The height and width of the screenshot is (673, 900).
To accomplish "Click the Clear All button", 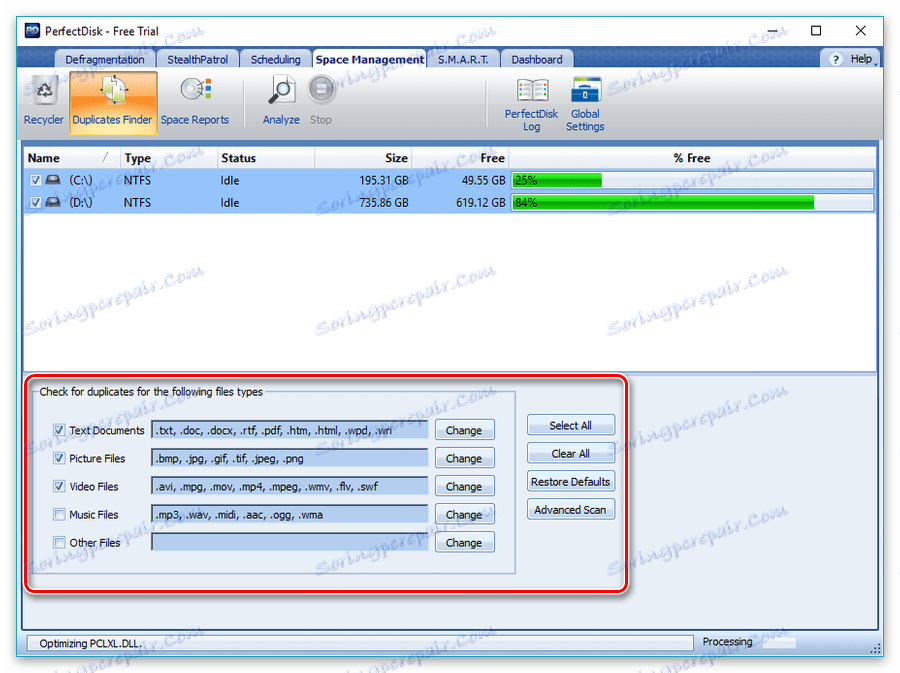I will (571, 453).
